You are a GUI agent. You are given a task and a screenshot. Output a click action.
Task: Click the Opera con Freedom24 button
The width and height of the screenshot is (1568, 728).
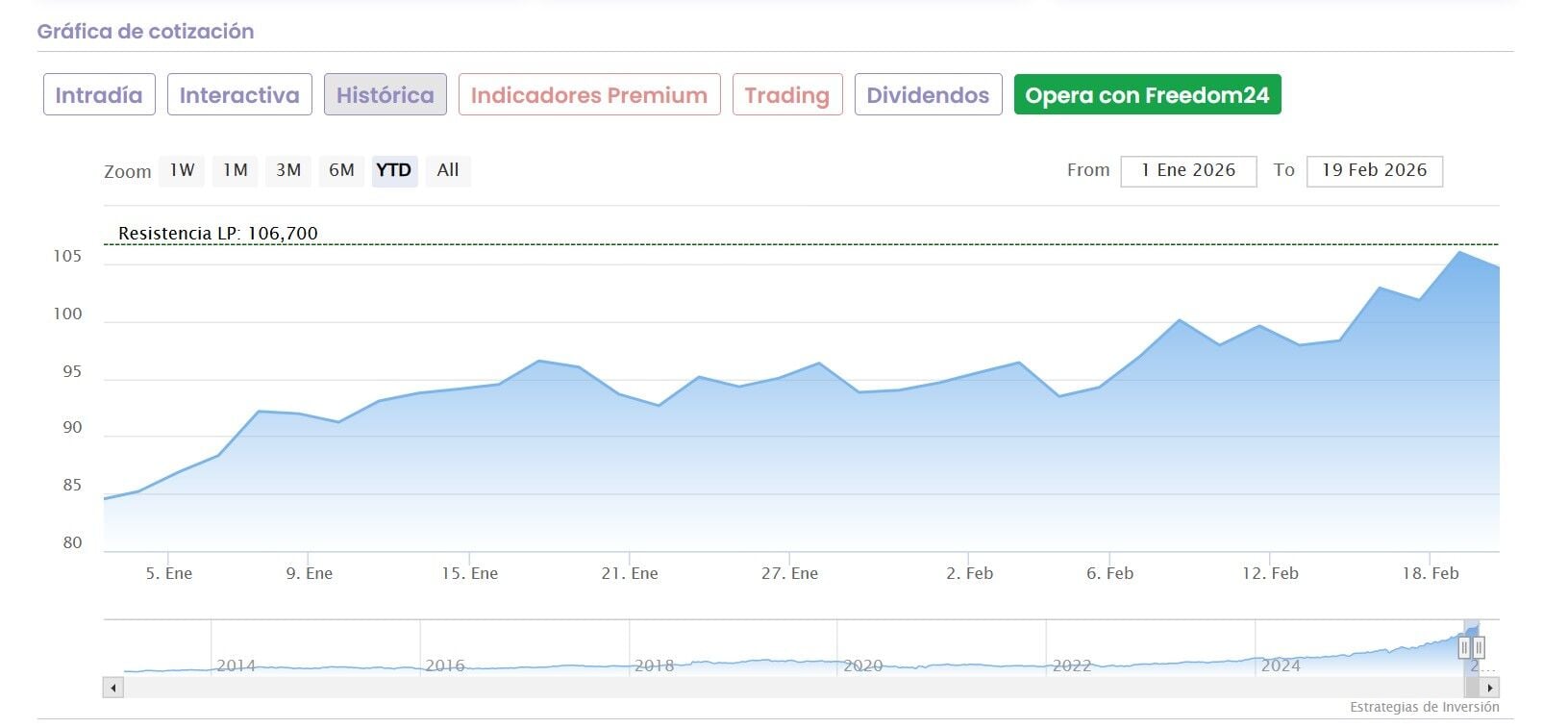pos(1147,95)
